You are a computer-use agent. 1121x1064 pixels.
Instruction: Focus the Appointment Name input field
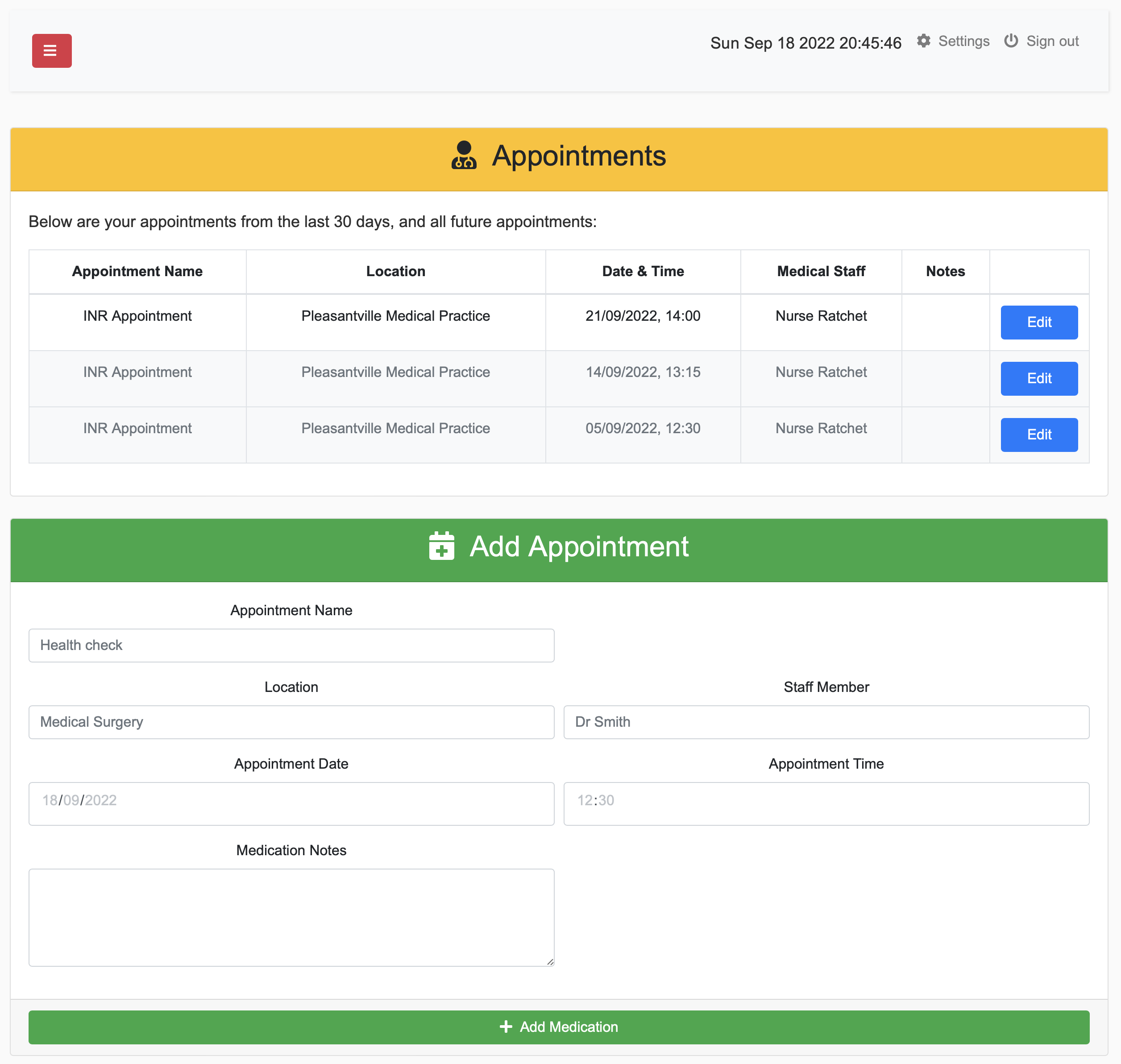291,646
